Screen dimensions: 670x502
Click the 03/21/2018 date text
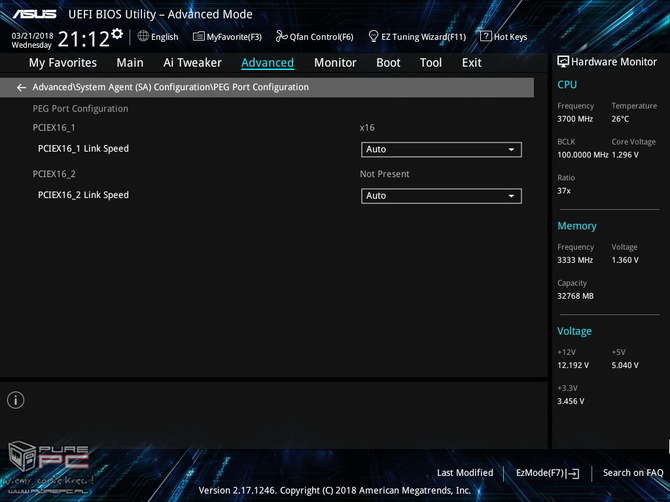click(32, 36)
